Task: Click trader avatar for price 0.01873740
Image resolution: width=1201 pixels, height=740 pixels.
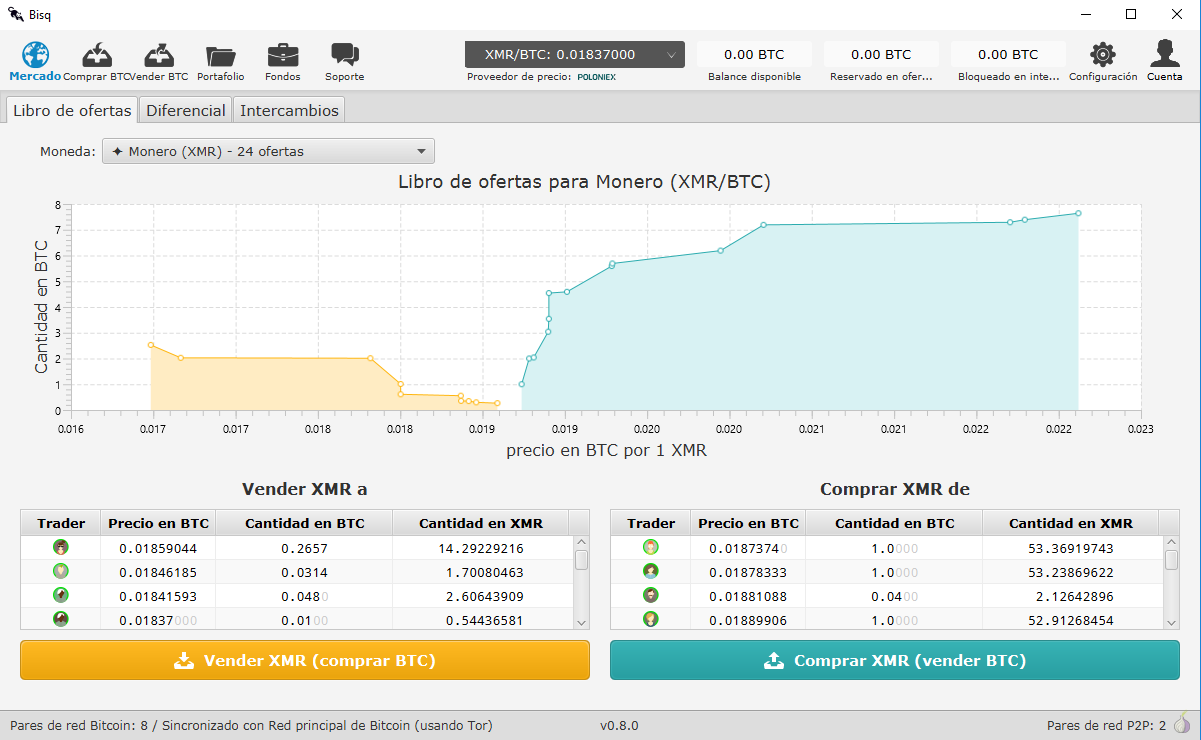Action: pos(651,547)
